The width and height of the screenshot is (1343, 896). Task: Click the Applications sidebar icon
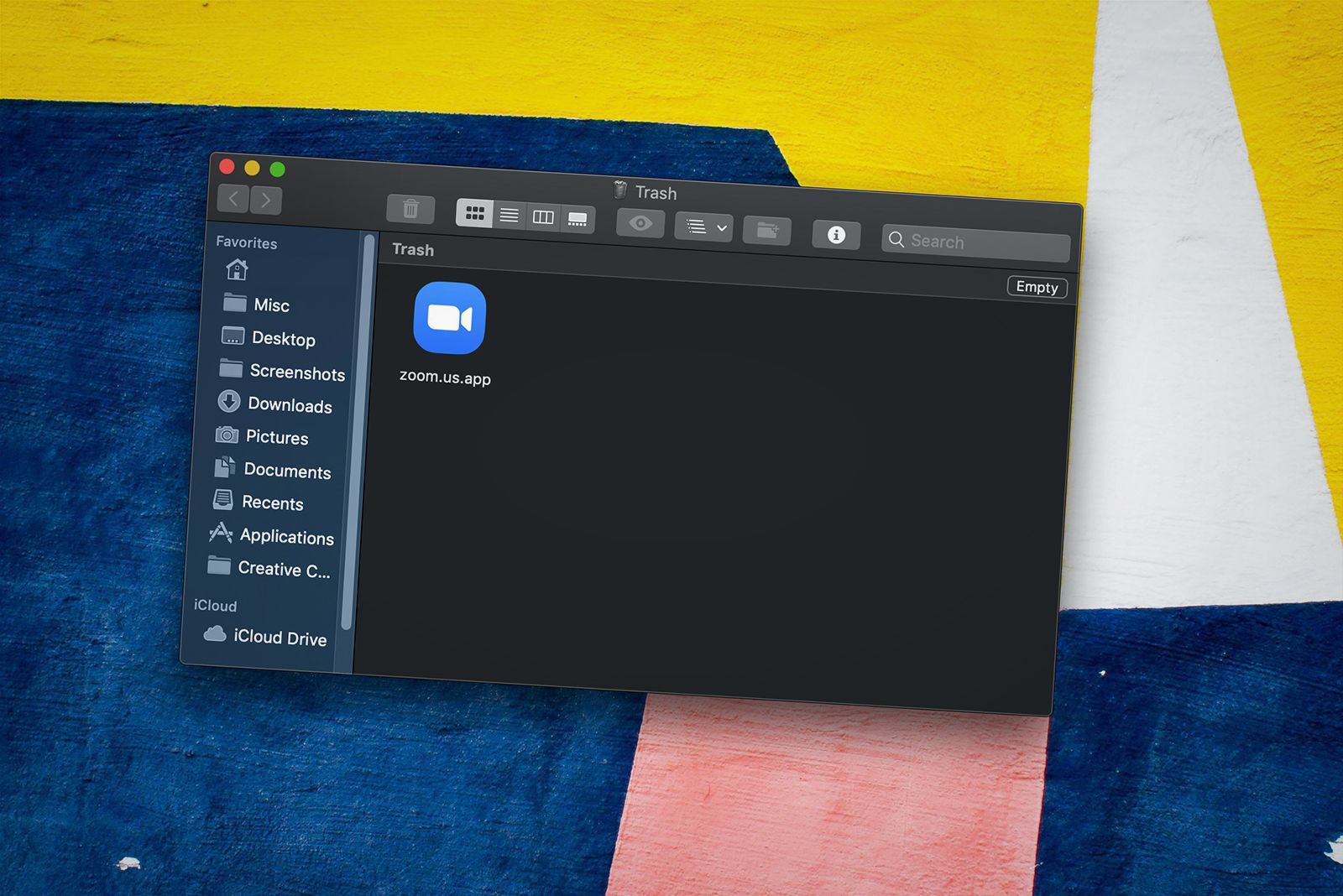click(221, 533)
